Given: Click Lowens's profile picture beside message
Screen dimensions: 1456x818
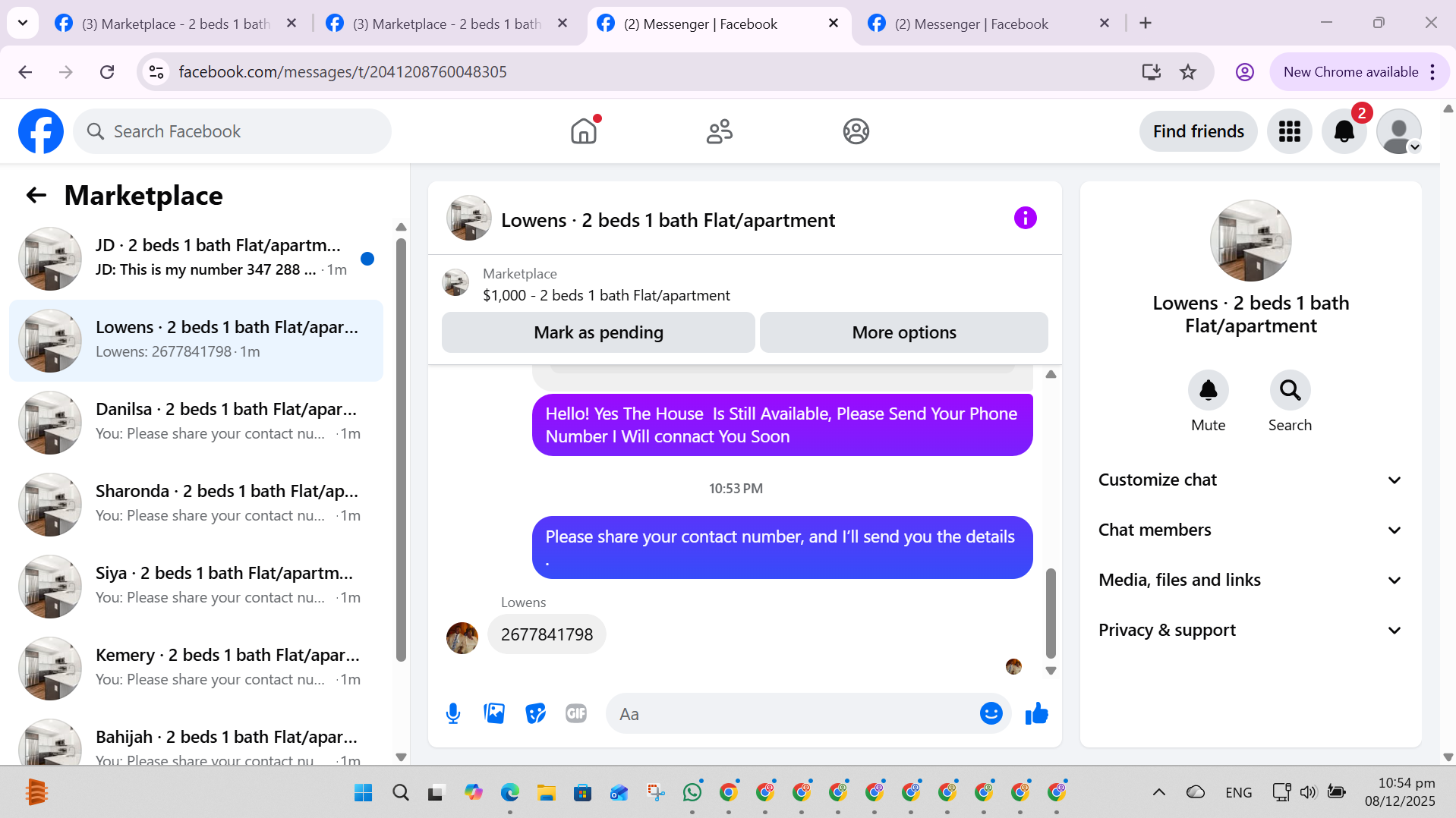Looking at the screenshot, I should click(462, 637).
